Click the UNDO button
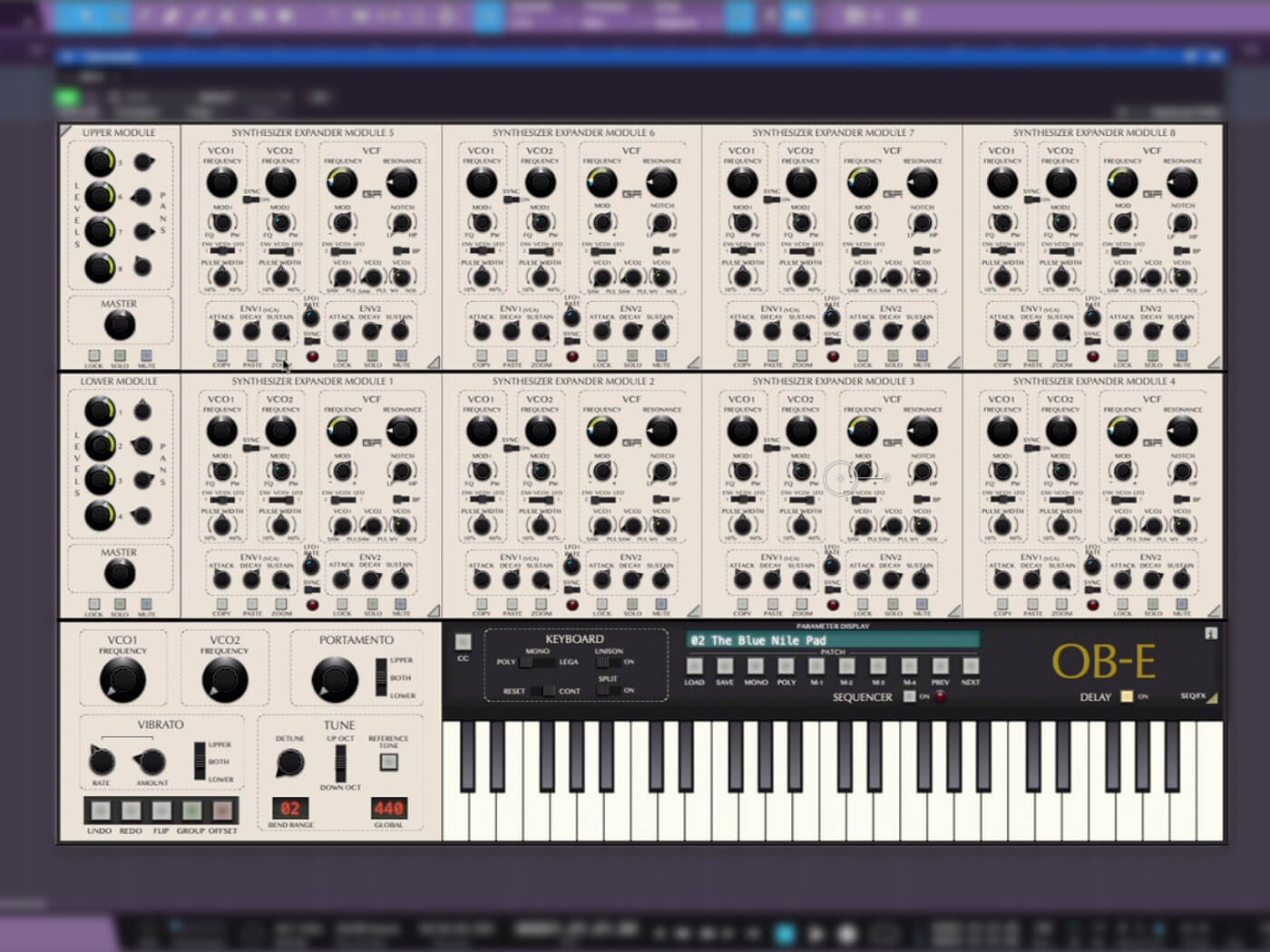 tap(100, 811)
